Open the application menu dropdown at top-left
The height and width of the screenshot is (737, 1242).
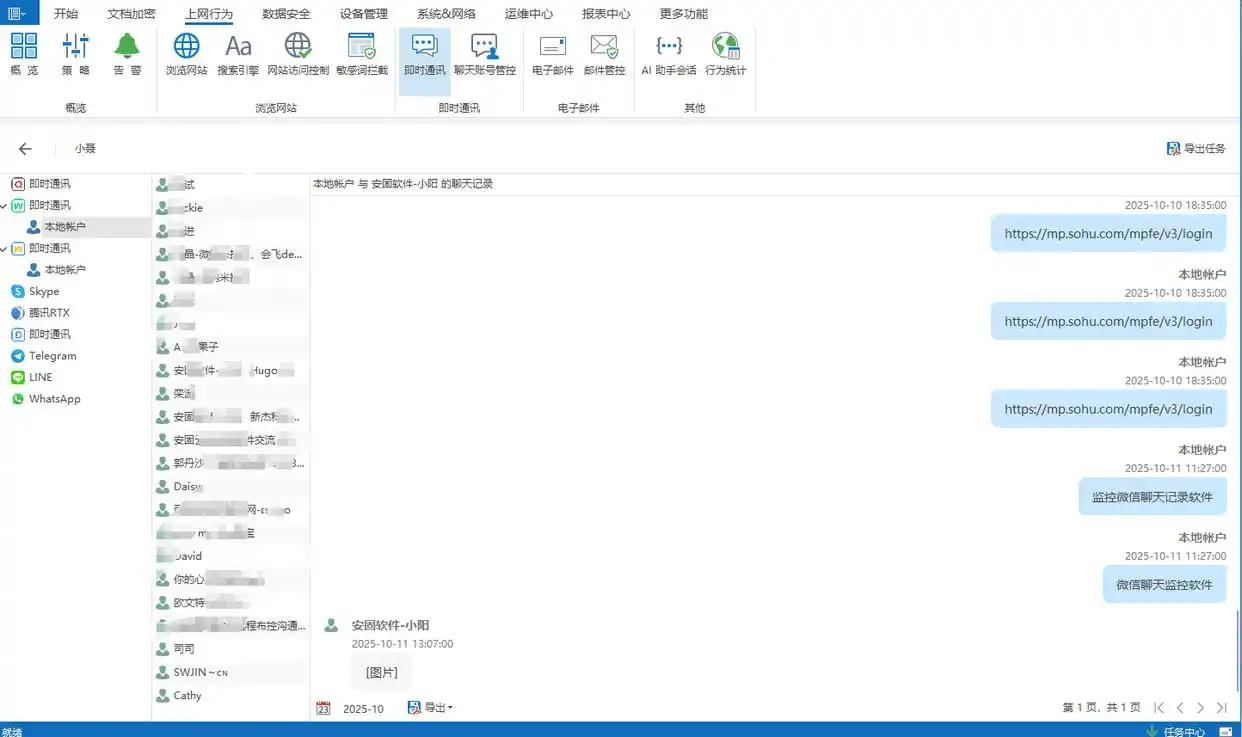(18, 13)
